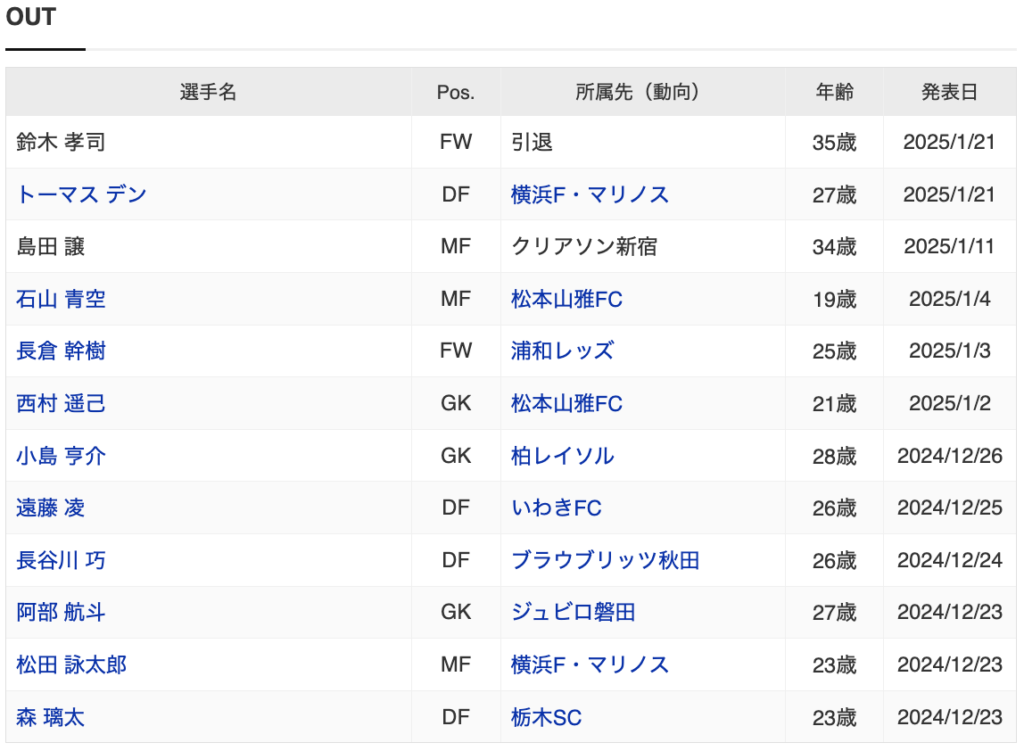Click the 25歳 age cell
Image resolution: width=1024 pixels, height=751 pixels.
click(x=834, y=351)
